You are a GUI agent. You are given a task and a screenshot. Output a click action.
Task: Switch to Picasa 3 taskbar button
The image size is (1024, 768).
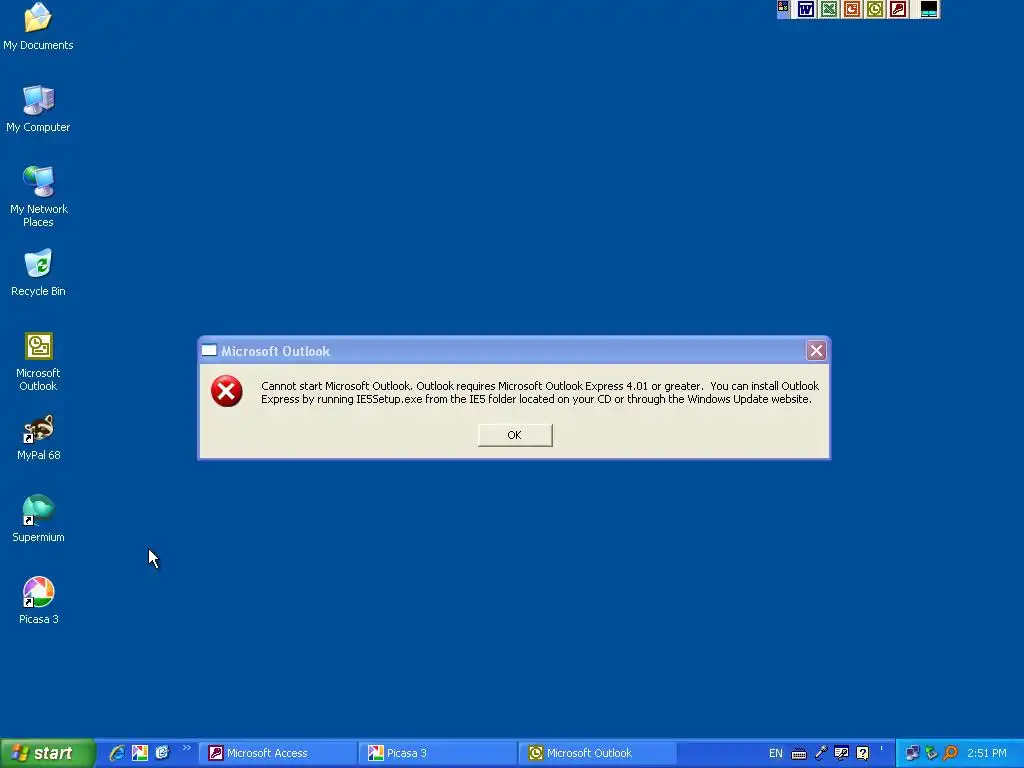tap(438, 753)
